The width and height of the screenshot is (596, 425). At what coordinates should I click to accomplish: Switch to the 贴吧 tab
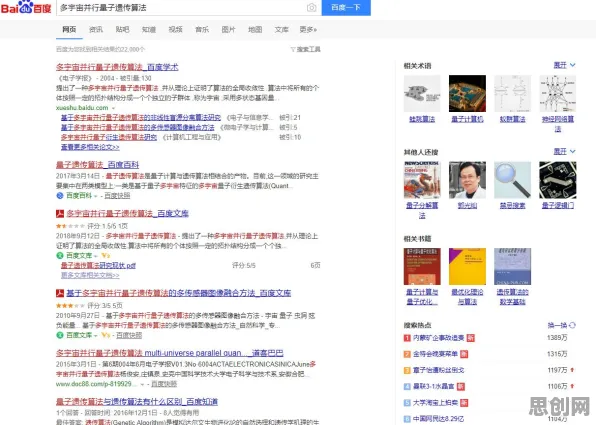pyautogui.click(x=122, y=29)
